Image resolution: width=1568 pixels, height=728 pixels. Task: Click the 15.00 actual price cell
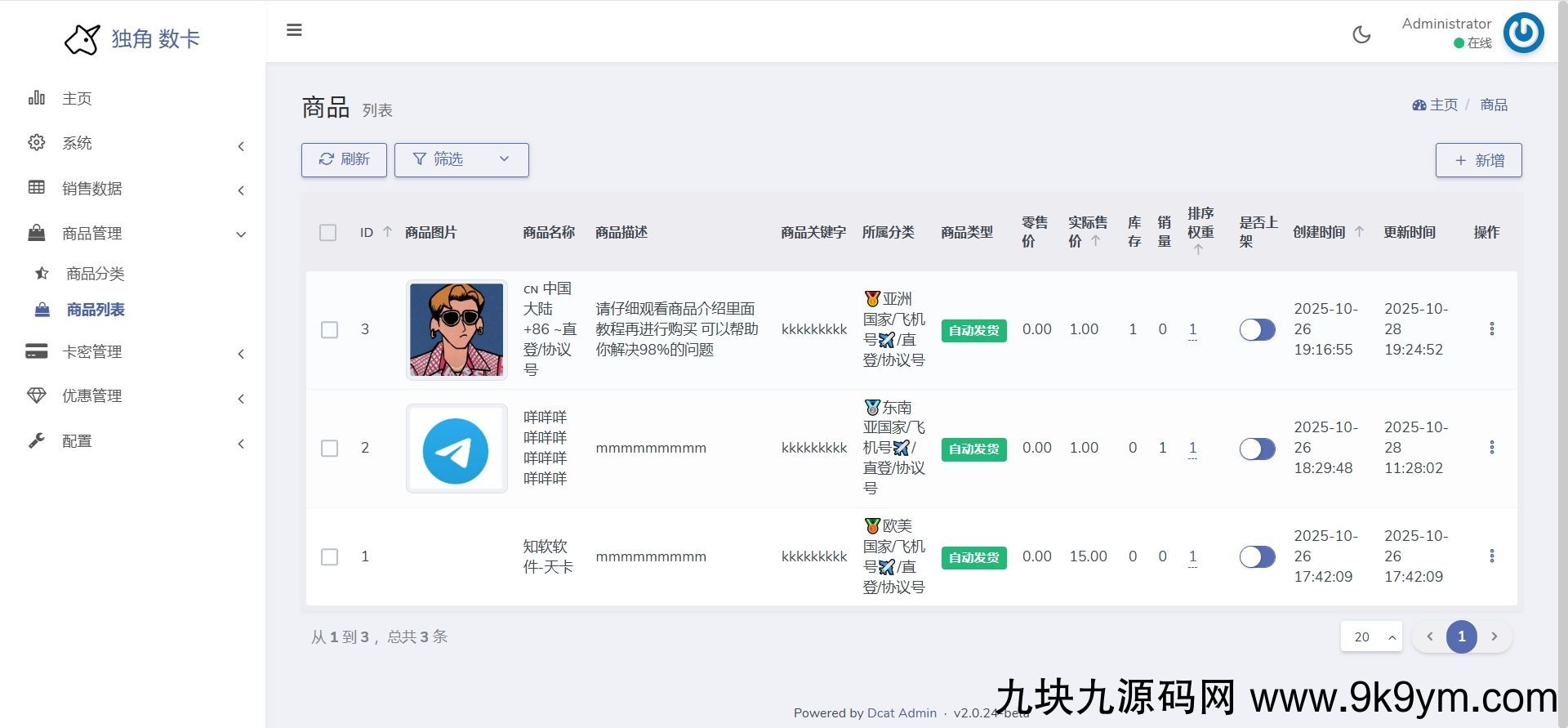click(x=1088, y=556)
